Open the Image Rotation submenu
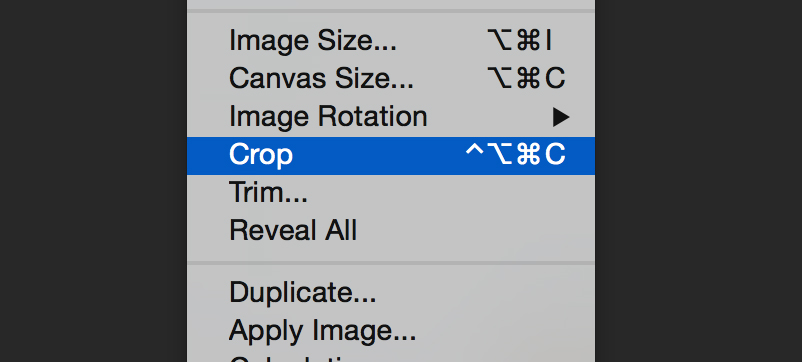 click(x=391, y=117)
